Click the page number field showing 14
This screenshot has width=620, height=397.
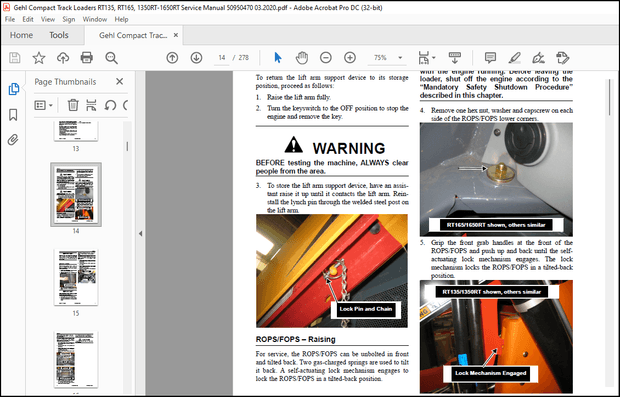tap(221, 58)
